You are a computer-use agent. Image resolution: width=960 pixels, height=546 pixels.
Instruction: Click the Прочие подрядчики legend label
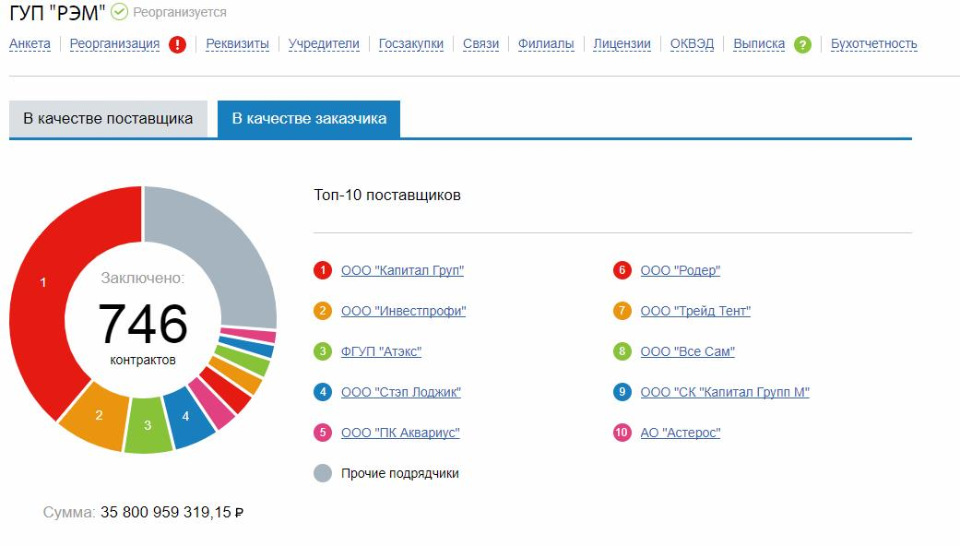point(400,473)
